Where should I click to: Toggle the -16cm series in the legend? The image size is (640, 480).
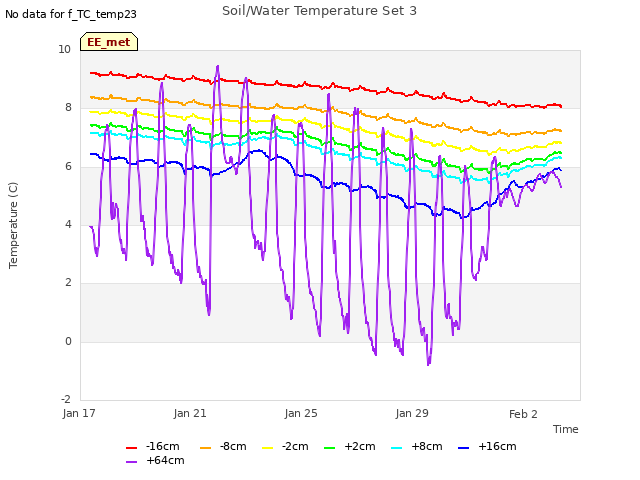point(153,447)
